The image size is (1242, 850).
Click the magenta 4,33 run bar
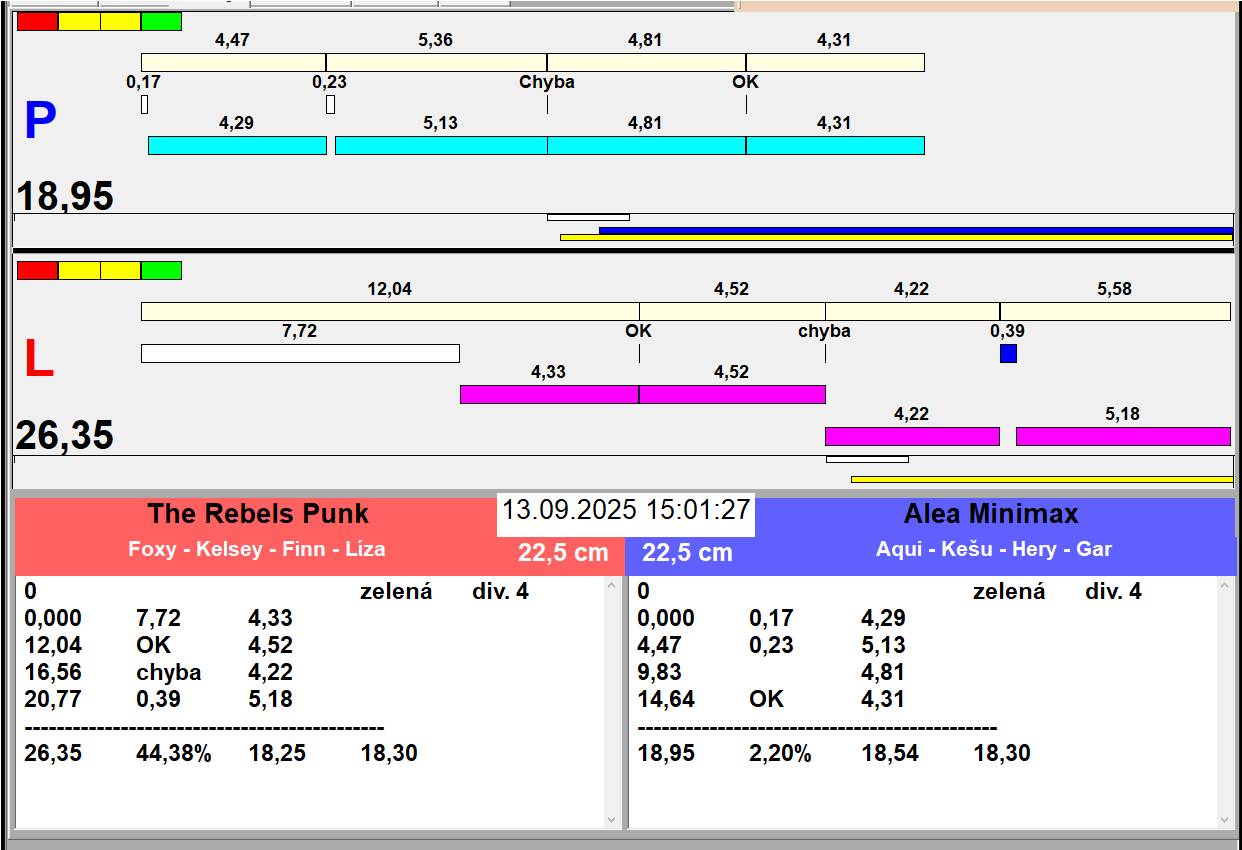[x=548, y=394]
